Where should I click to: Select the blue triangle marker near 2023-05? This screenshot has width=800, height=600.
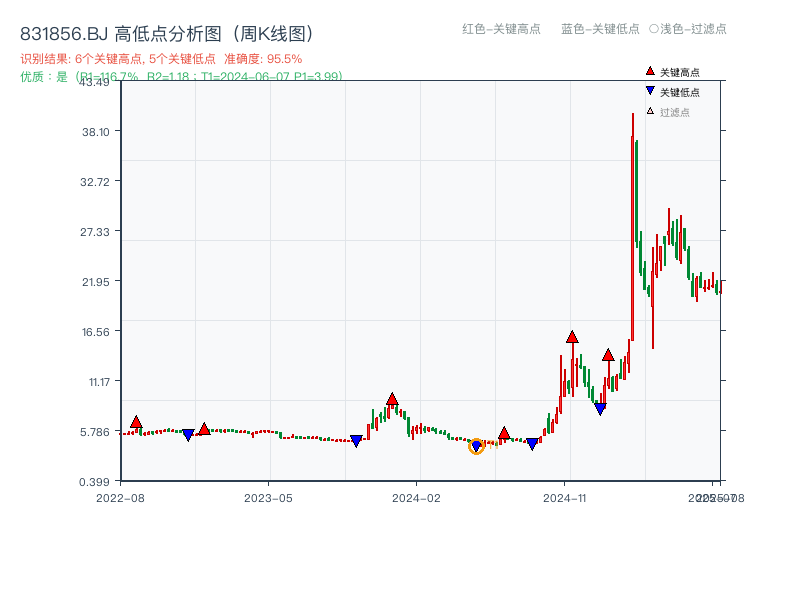[x=188, y=434]
